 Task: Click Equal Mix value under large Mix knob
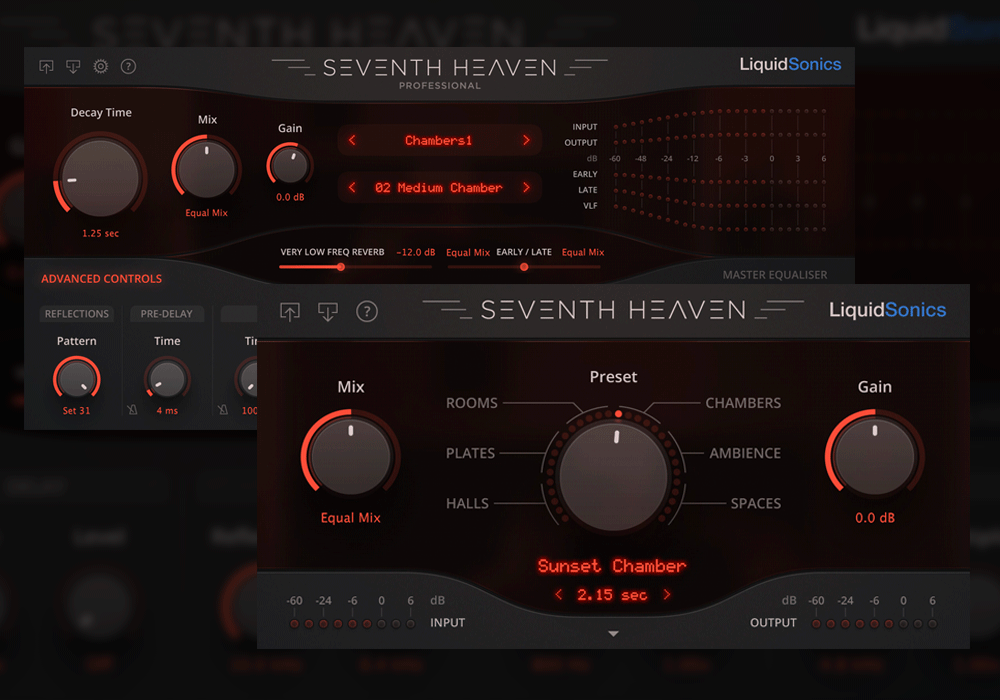(x=351, y=518)
